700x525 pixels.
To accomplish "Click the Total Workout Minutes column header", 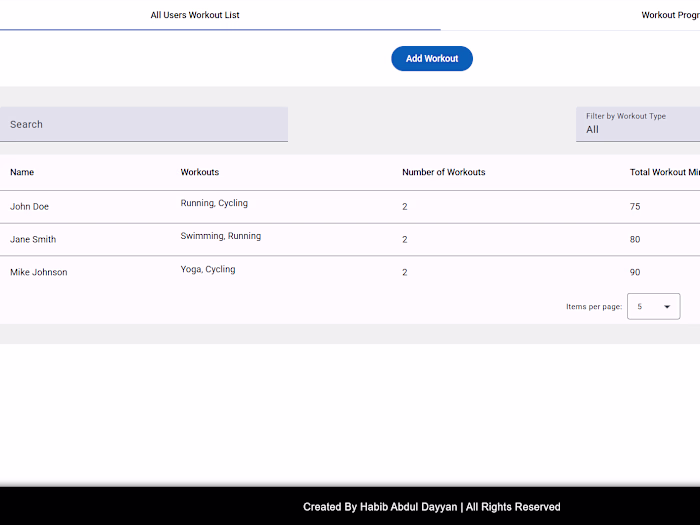I will click(664, 172).
